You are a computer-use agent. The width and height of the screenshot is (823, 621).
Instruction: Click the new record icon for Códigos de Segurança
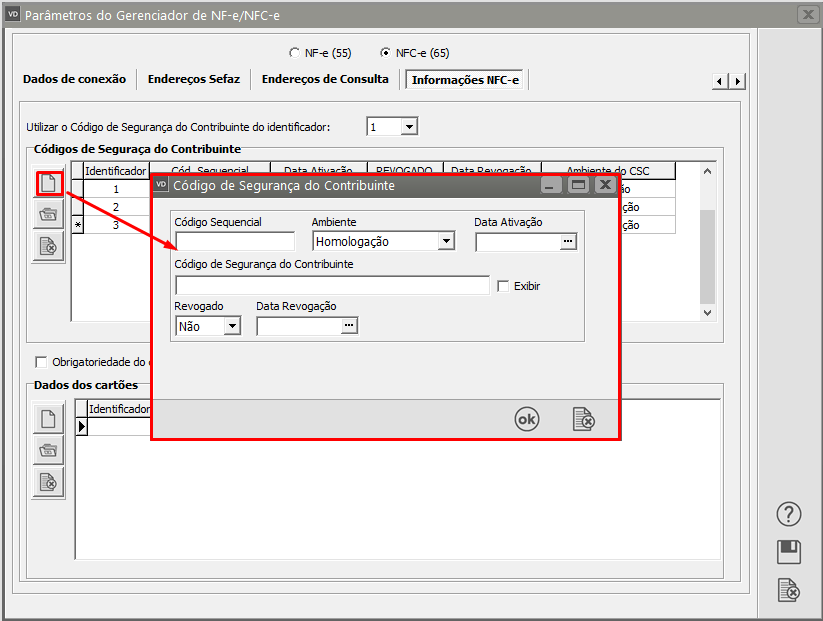tap(48, 184)
